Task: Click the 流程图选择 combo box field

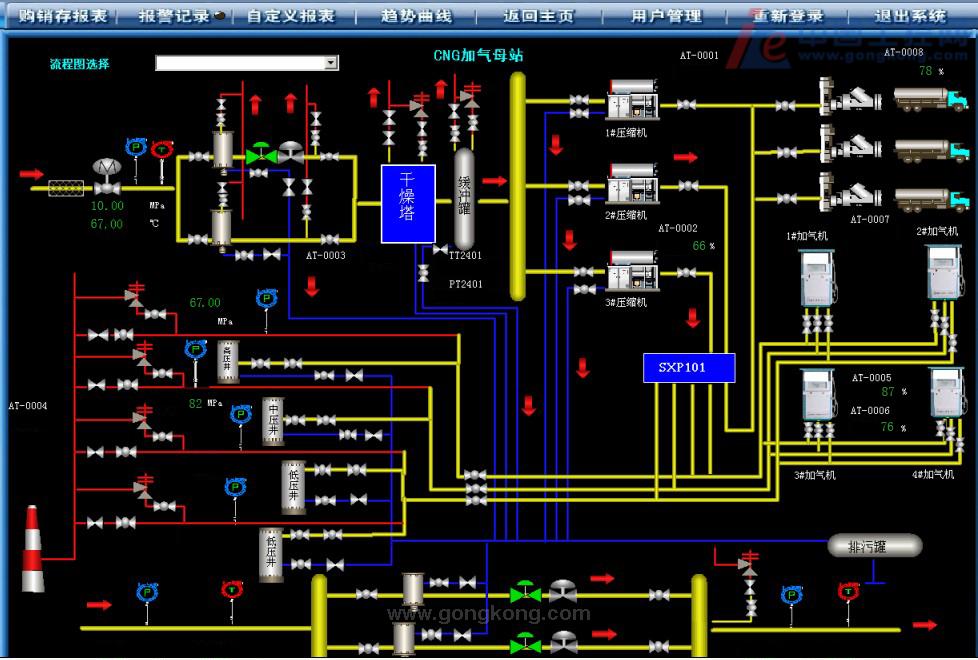Action: tap(240, 63)
